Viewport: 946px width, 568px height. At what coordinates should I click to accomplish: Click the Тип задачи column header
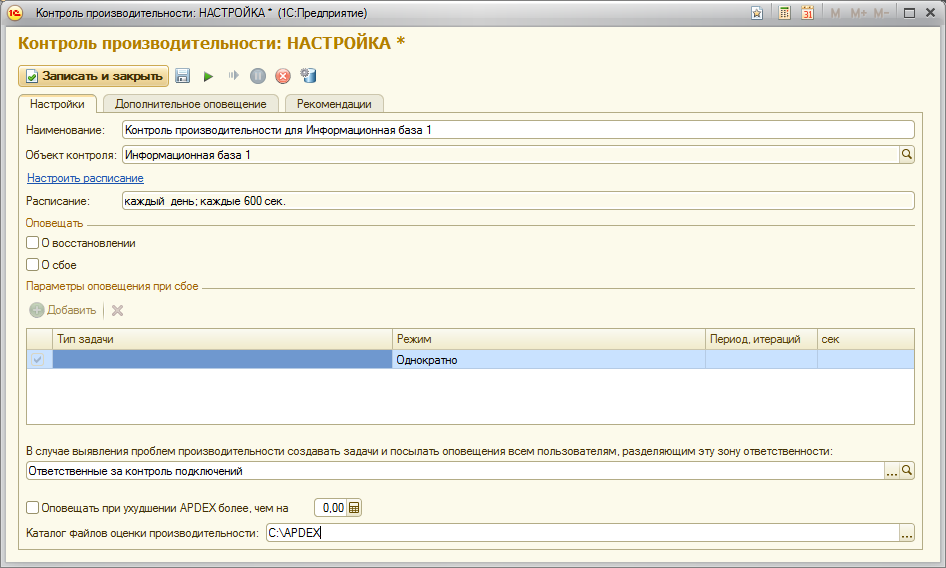point(223,339)
